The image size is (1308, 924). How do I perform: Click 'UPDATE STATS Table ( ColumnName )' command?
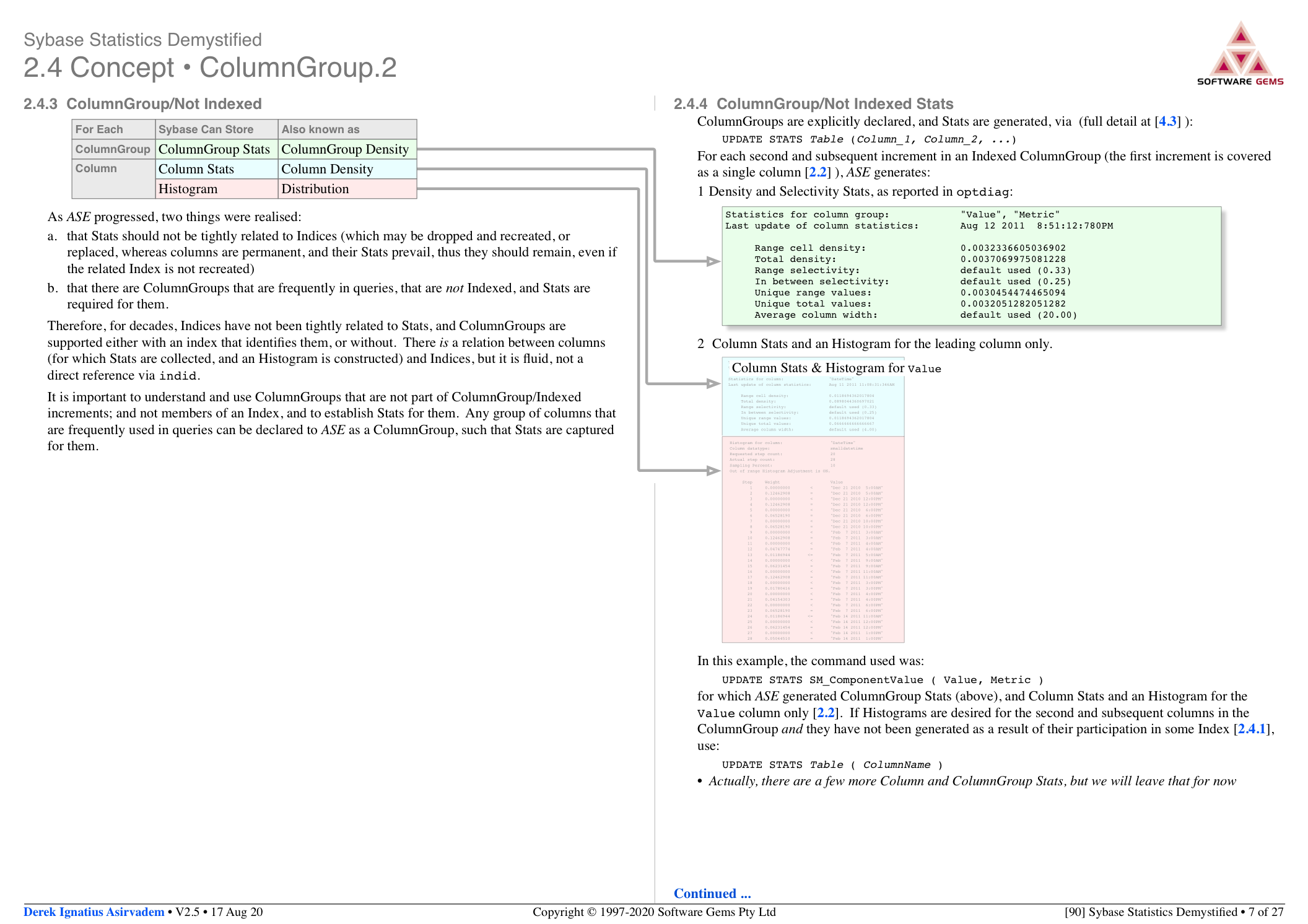pos(832,765)
